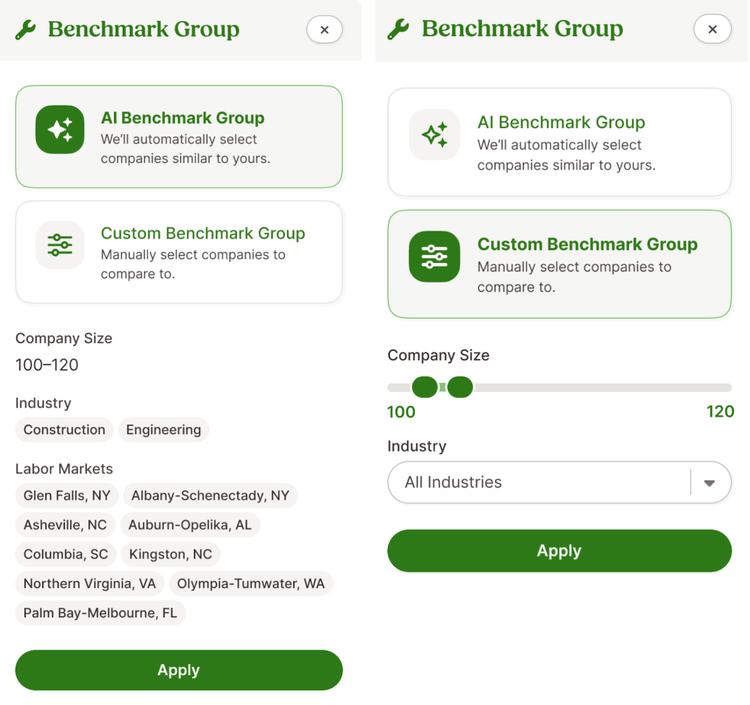Apply the custom benchmark group settings
This screenshot has height=705, width=750.
coord(559,551)
